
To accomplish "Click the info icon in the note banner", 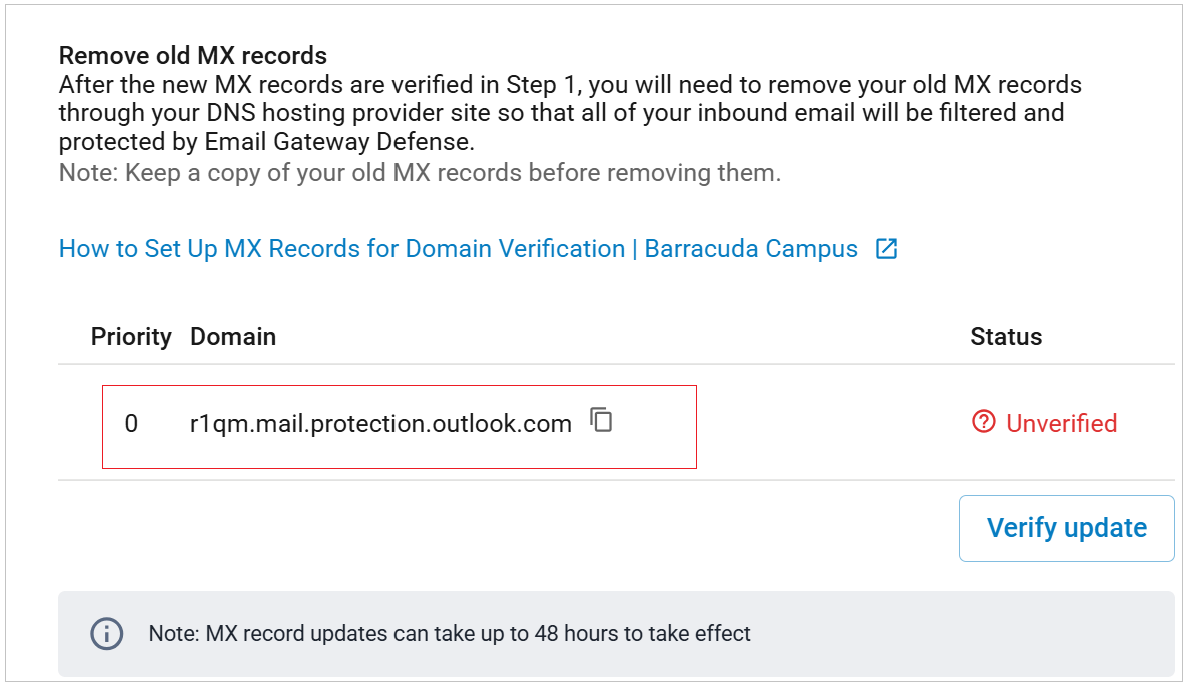I will [107, 633].
